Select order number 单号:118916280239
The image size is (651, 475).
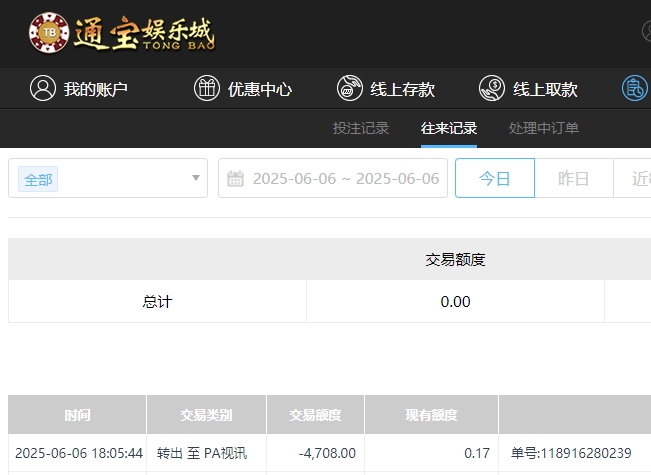[571, 453]
